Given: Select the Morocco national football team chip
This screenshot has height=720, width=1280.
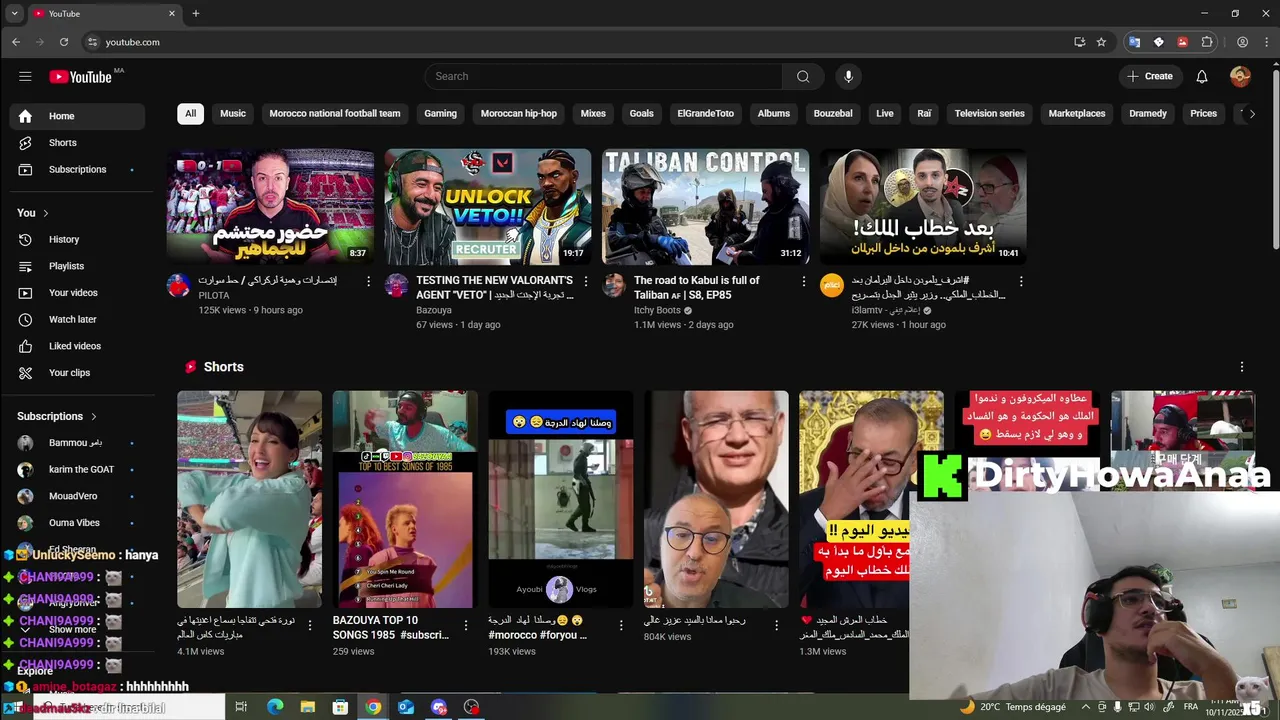Looking at the screenshot, I should pos(335,113).
